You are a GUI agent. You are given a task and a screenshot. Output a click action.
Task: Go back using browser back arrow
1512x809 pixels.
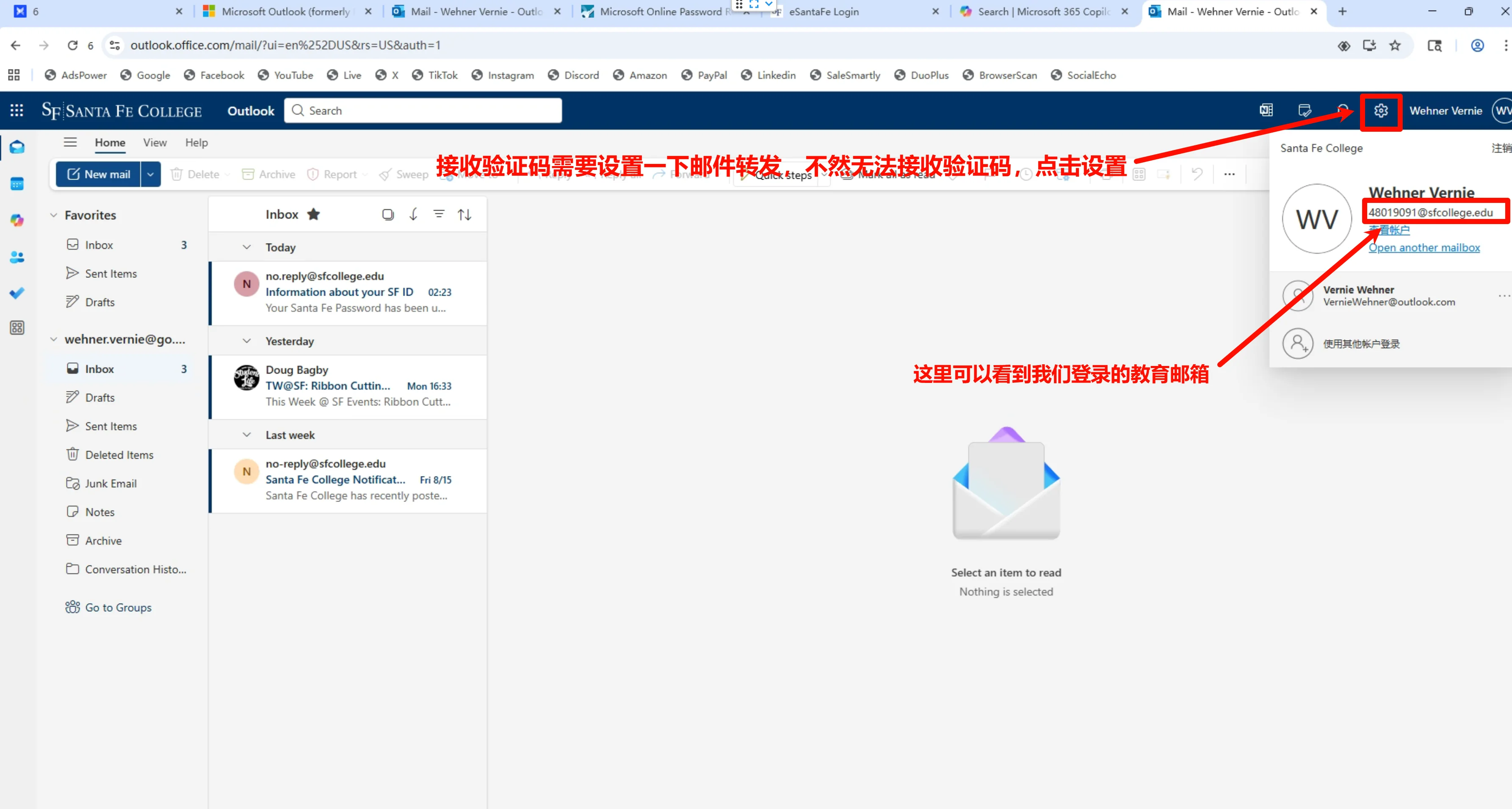tap(16, 45)
